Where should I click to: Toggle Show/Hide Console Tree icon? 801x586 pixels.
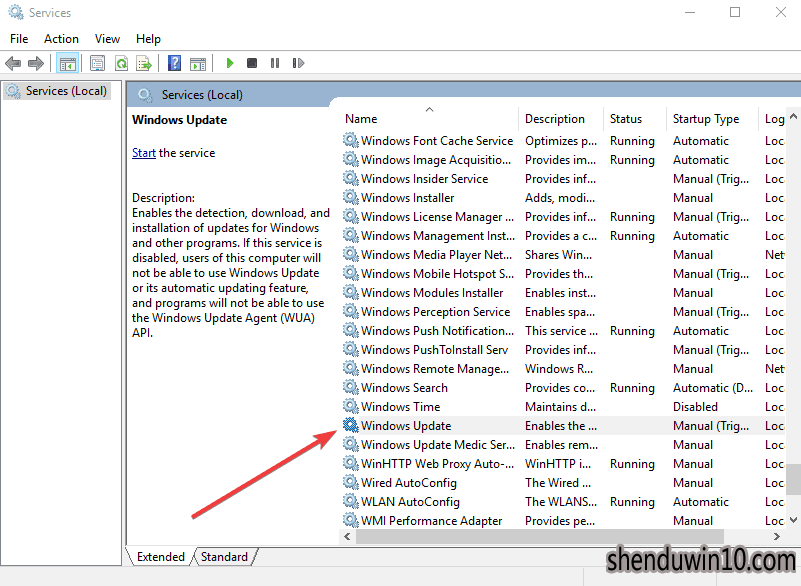[x=68, y=63]
